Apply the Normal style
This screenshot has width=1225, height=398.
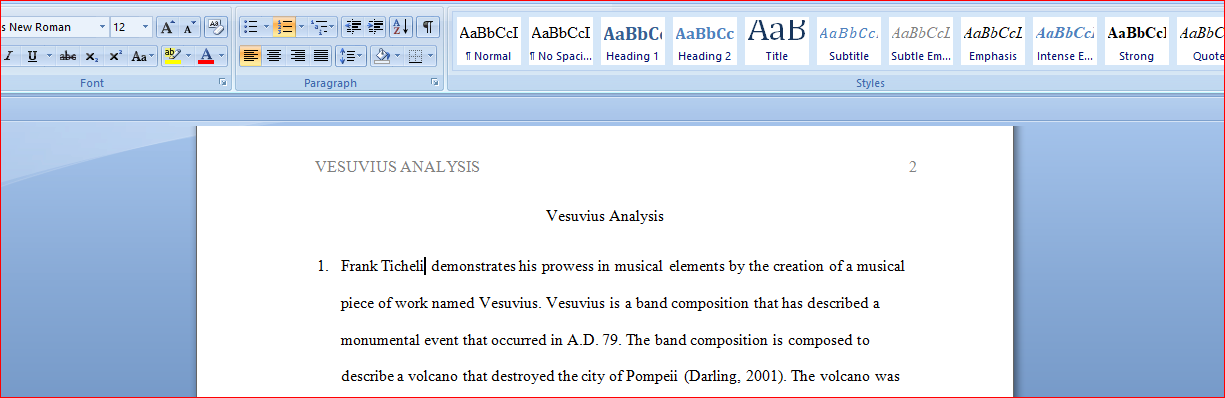click(x=489, y=41)
